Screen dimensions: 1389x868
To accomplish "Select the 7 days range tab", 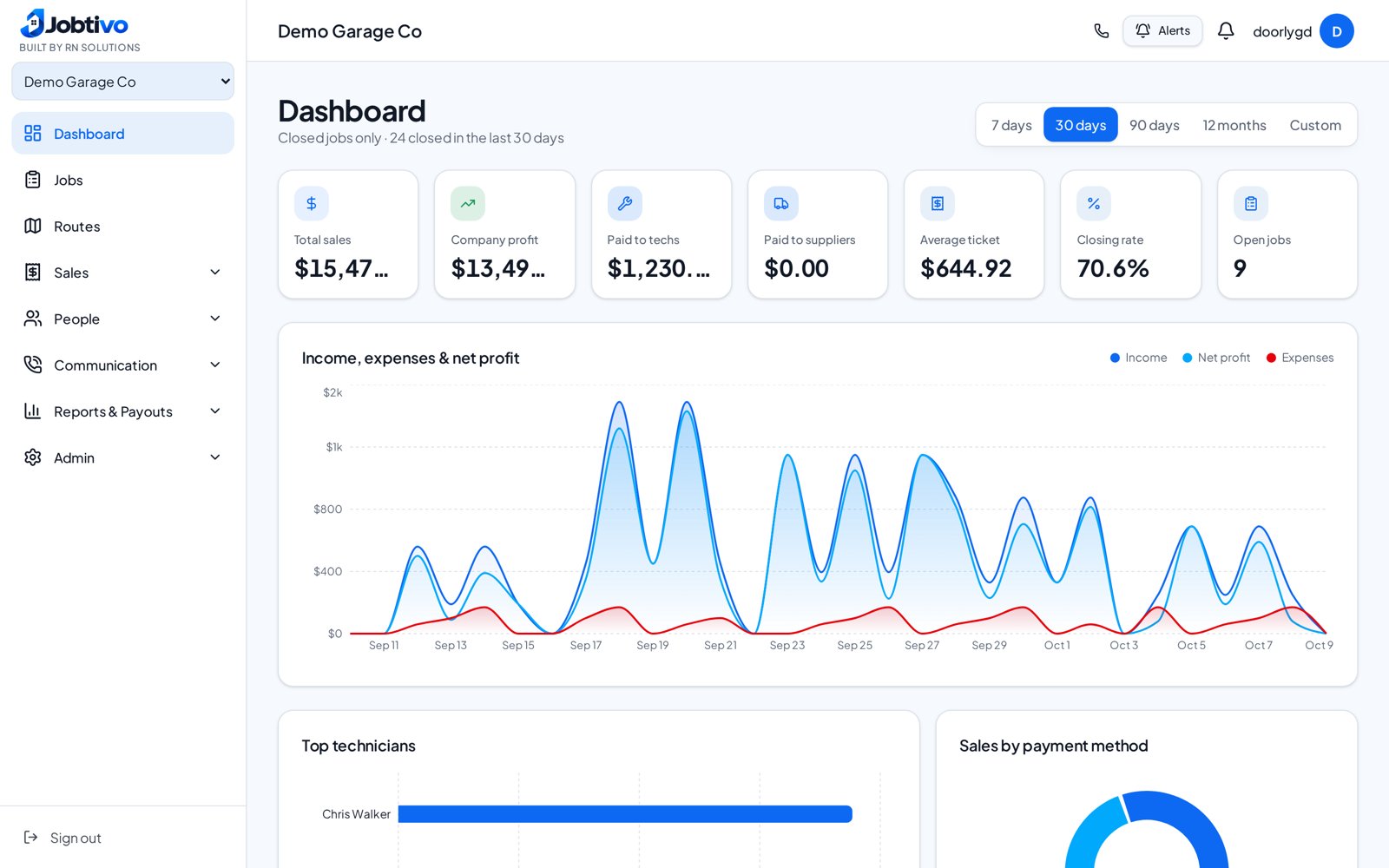I will pyautogui.click(x=1011, y=125).
